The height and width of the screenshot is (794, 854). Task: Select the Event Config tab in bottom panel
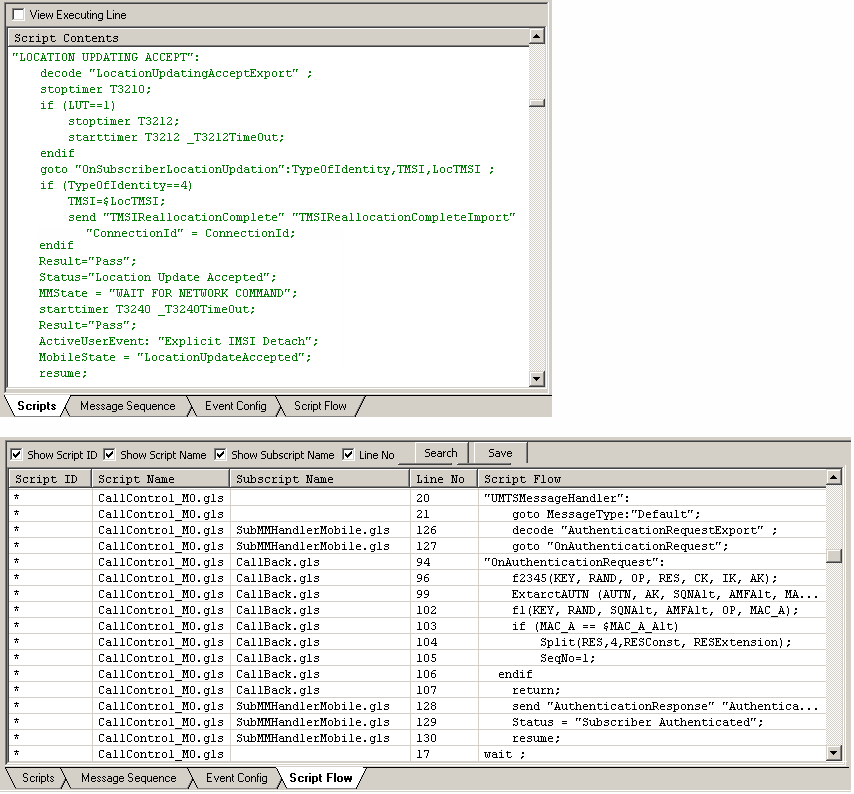click(x=235, y=777)
